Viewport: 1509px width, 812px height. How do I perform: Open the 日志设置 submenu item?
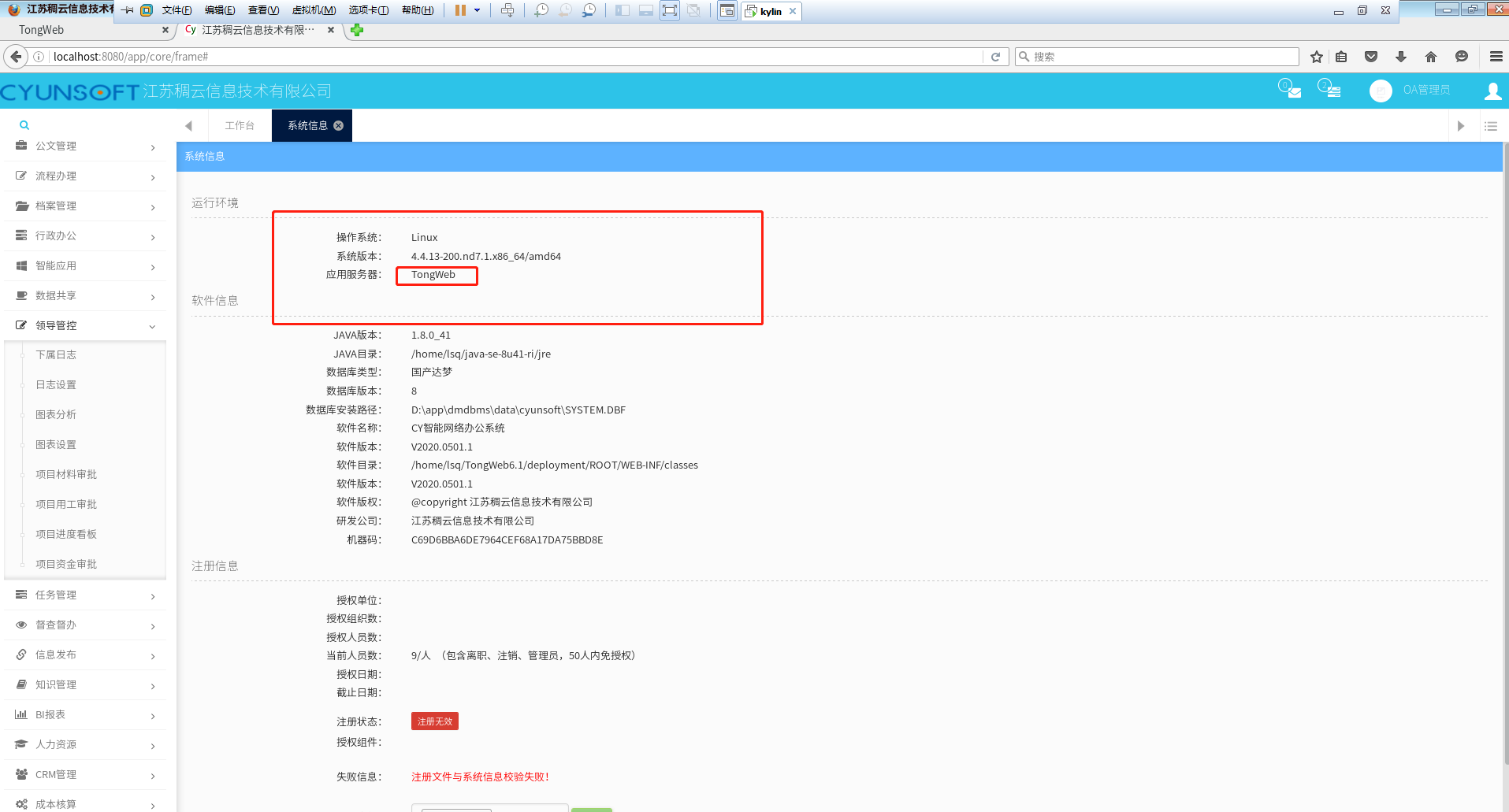tap(56, 385)
